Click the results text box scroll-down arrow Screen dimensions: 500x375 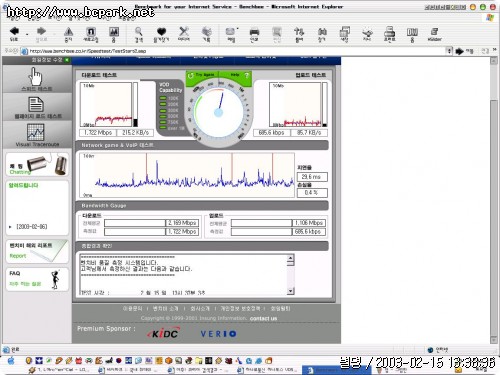click(x=291, y=291)
